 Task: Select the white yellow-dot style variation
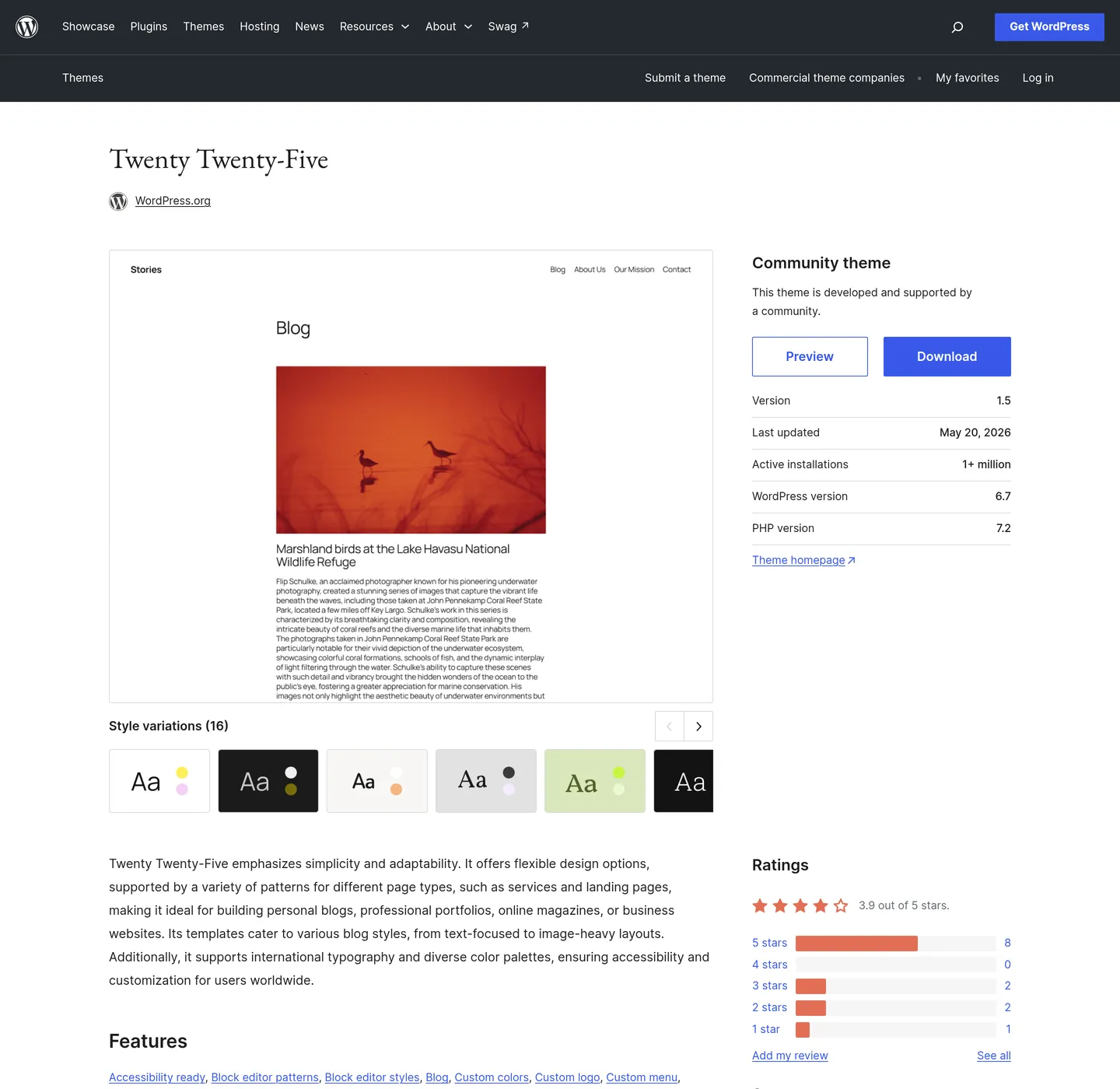(159, 781)
